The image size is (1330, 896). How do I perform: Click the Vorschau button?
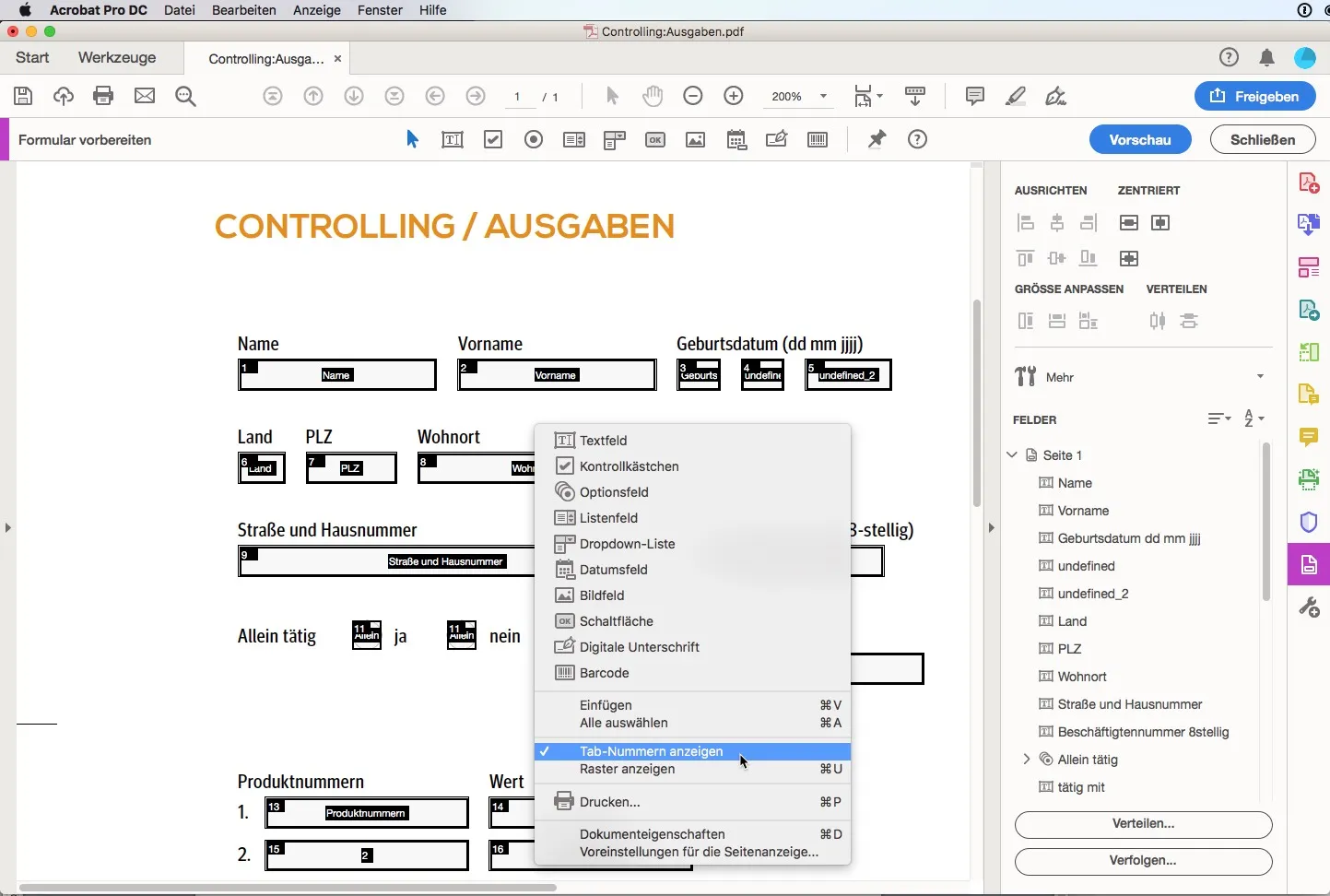(1140, 139)
